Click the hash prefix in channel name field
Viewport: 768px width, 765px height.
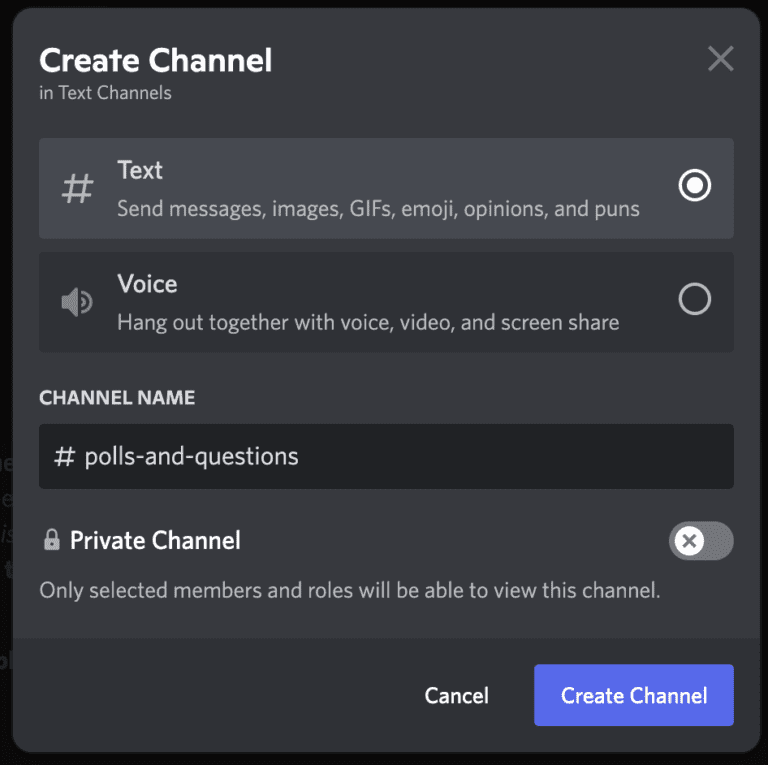64,456
